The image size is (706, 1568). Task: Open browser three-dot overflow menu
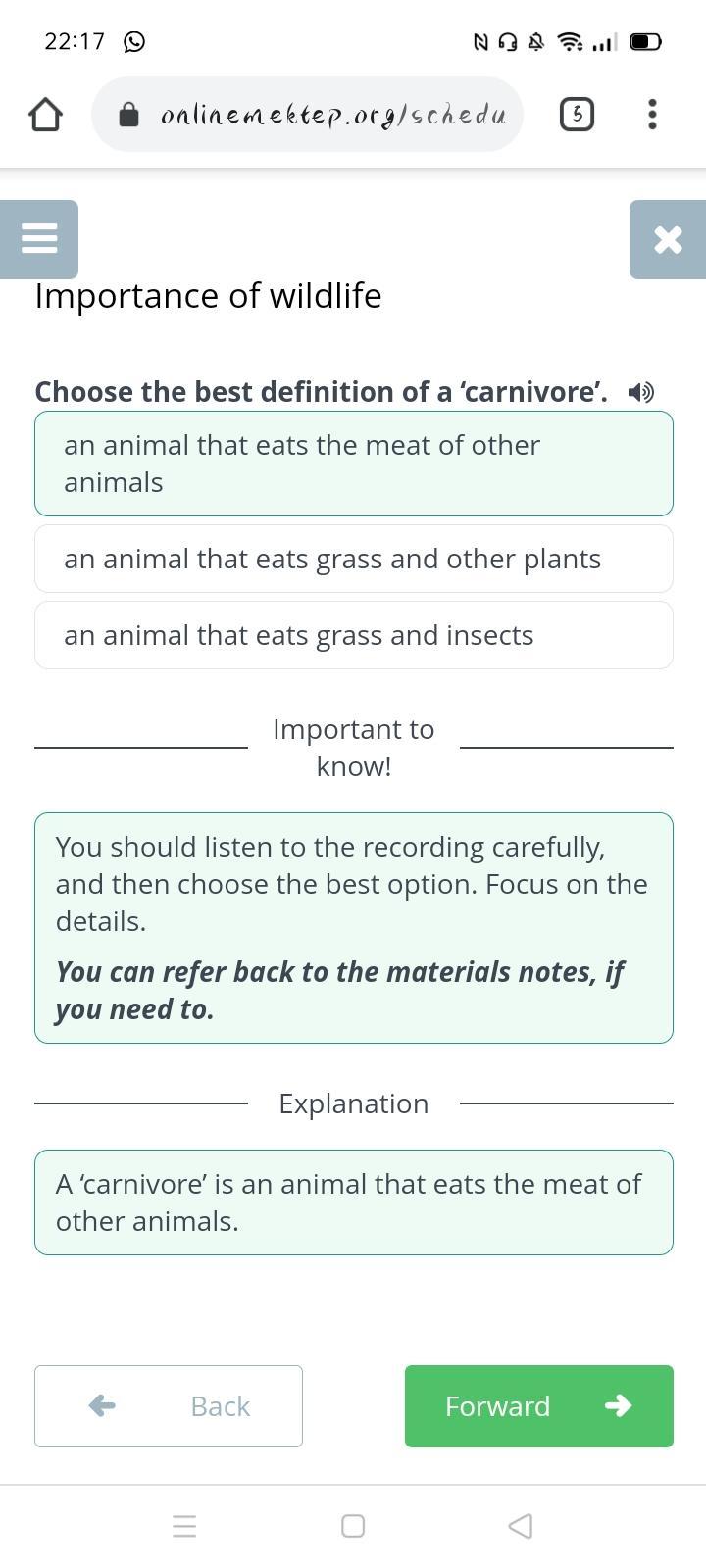point(652,115)
